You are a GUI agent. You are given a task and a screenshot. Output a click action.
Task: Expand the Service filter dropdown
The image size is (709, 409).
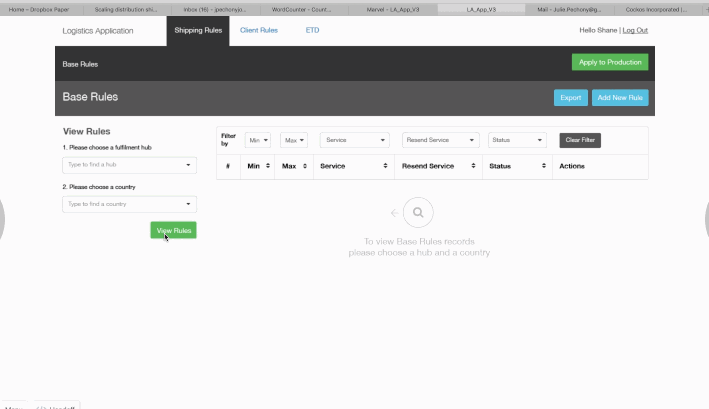[x=354, y=140]
